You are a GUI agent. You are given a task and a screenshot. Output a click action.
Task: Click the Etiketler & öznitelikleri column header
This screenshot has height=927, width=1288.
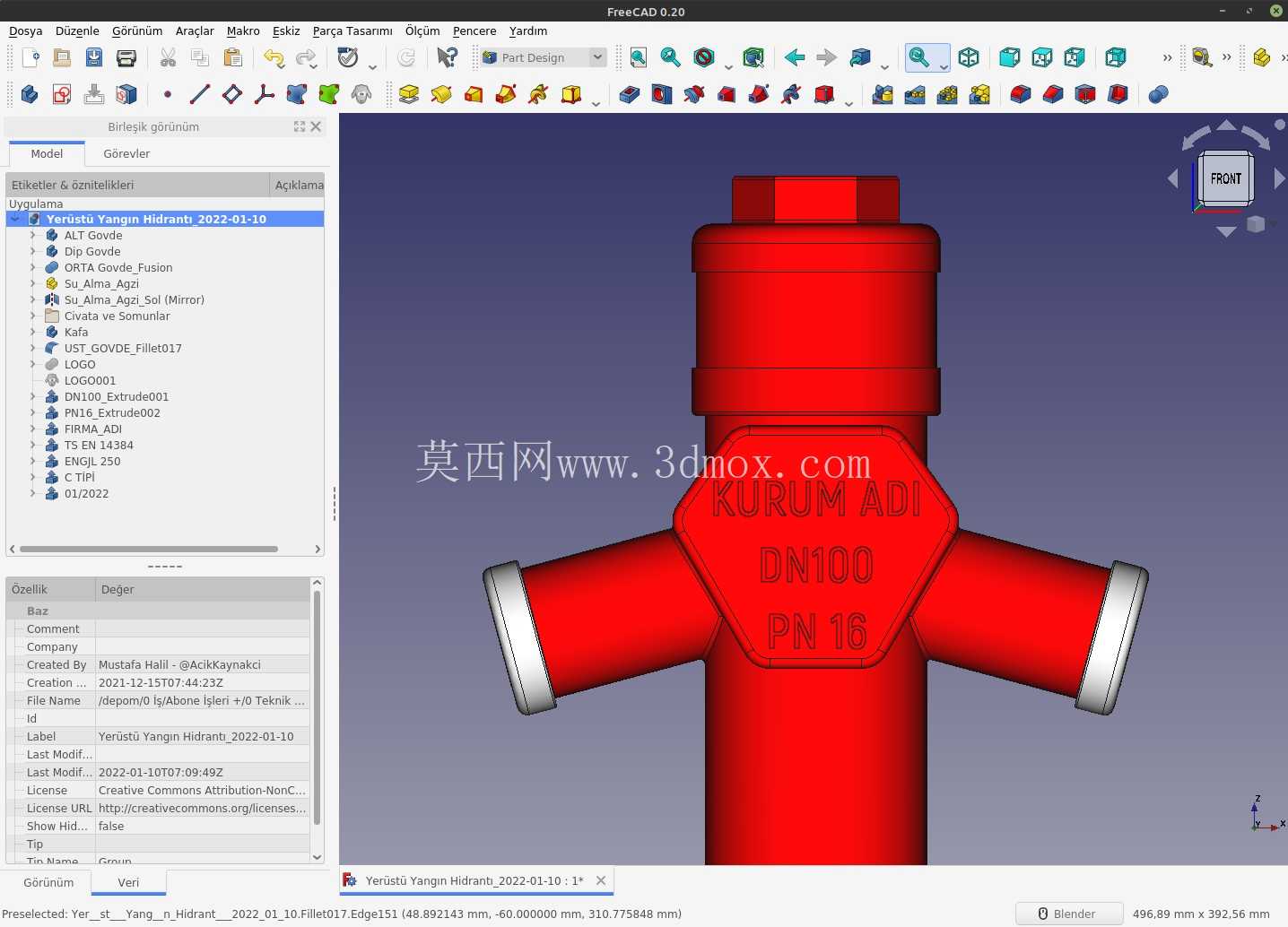tap(138, 185)
